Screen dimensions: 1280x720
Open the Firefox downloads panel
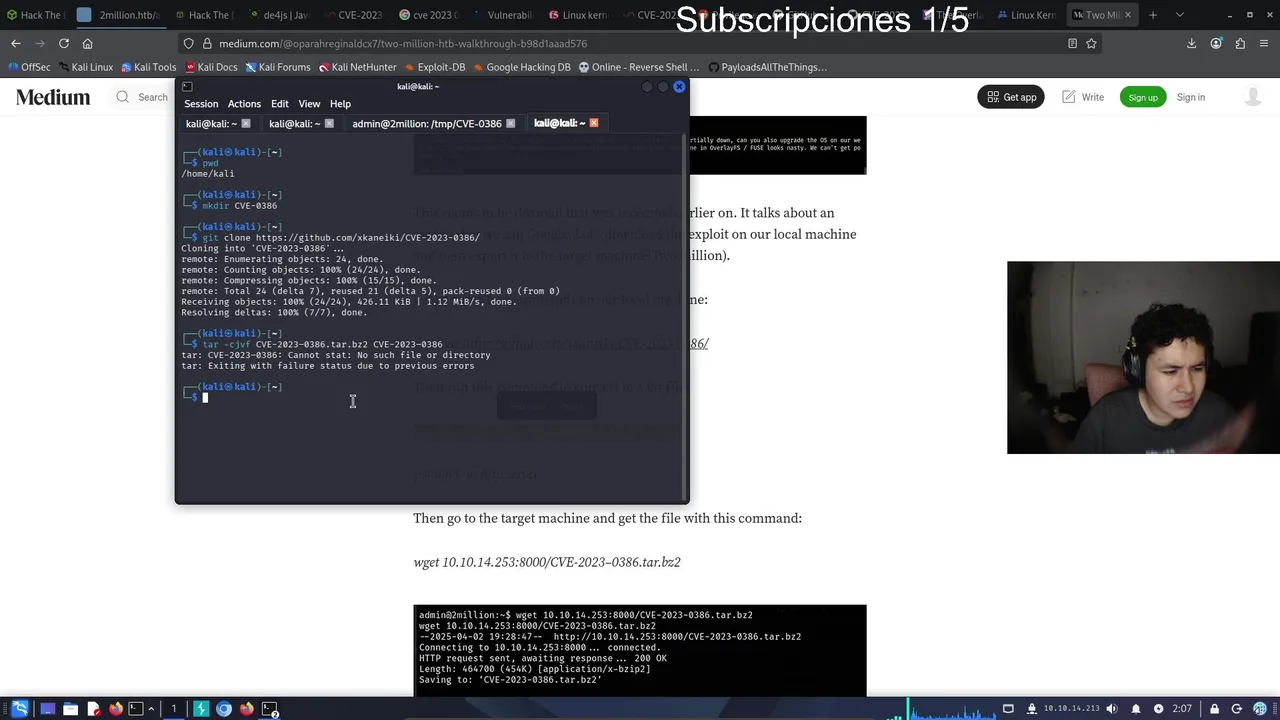tap(1191, 43)
